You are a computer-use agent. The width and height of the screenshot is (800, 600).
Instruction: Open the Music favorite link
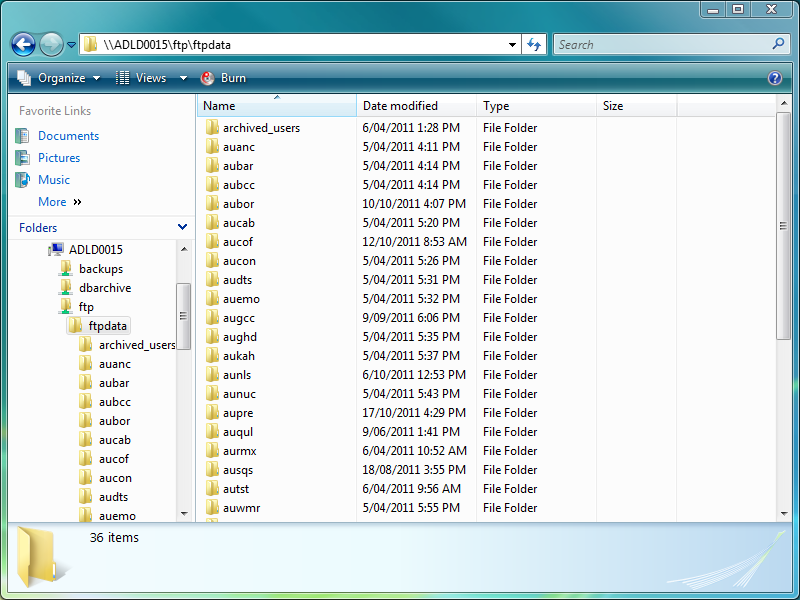click(x=55, y=179)
